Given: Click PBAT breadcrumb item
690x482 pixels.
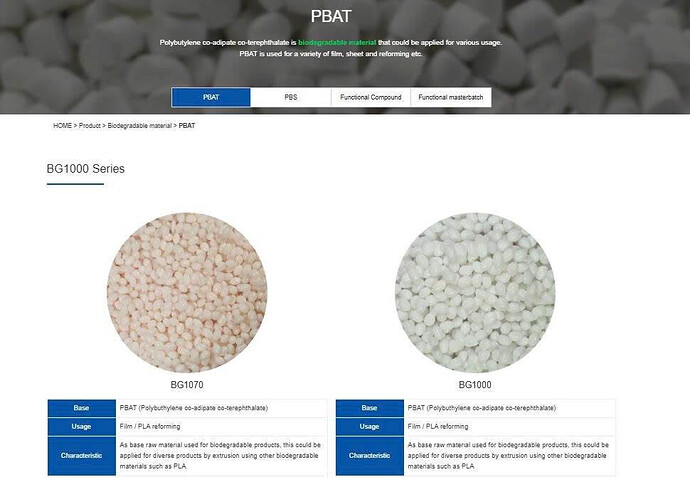Looking at the screenshot, I should pos(187,125).
